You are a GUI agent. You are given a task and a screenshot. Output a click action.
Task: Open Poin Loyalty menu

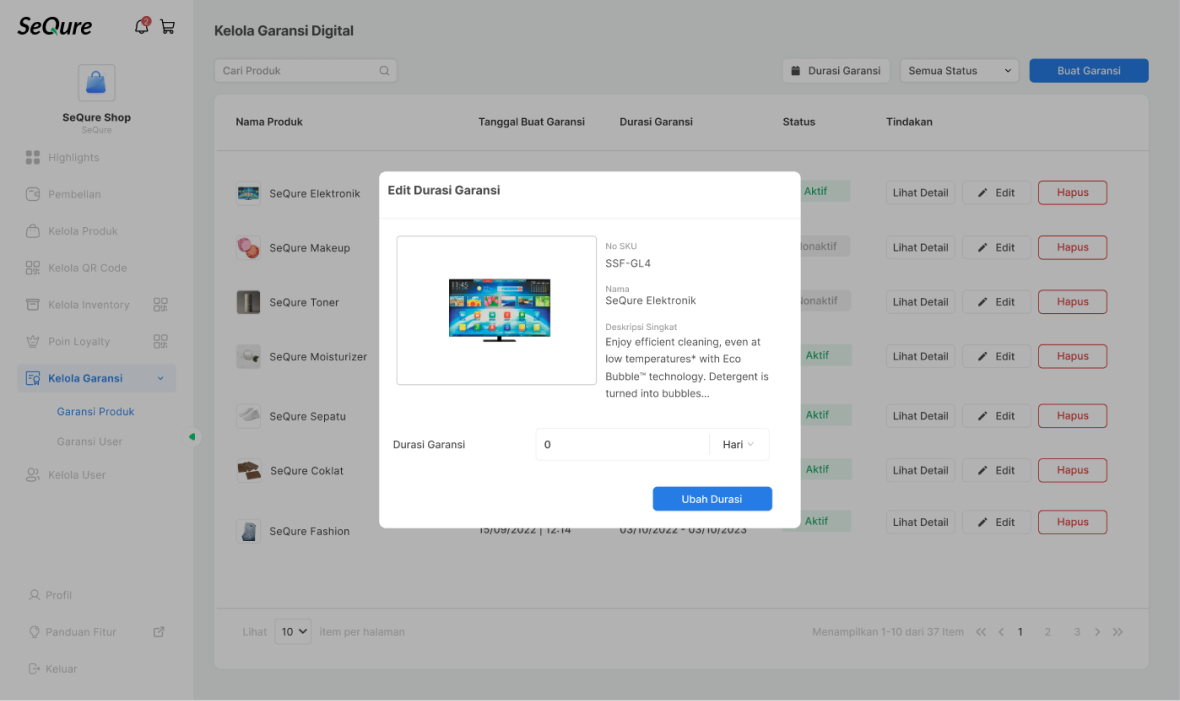(79, 342)
